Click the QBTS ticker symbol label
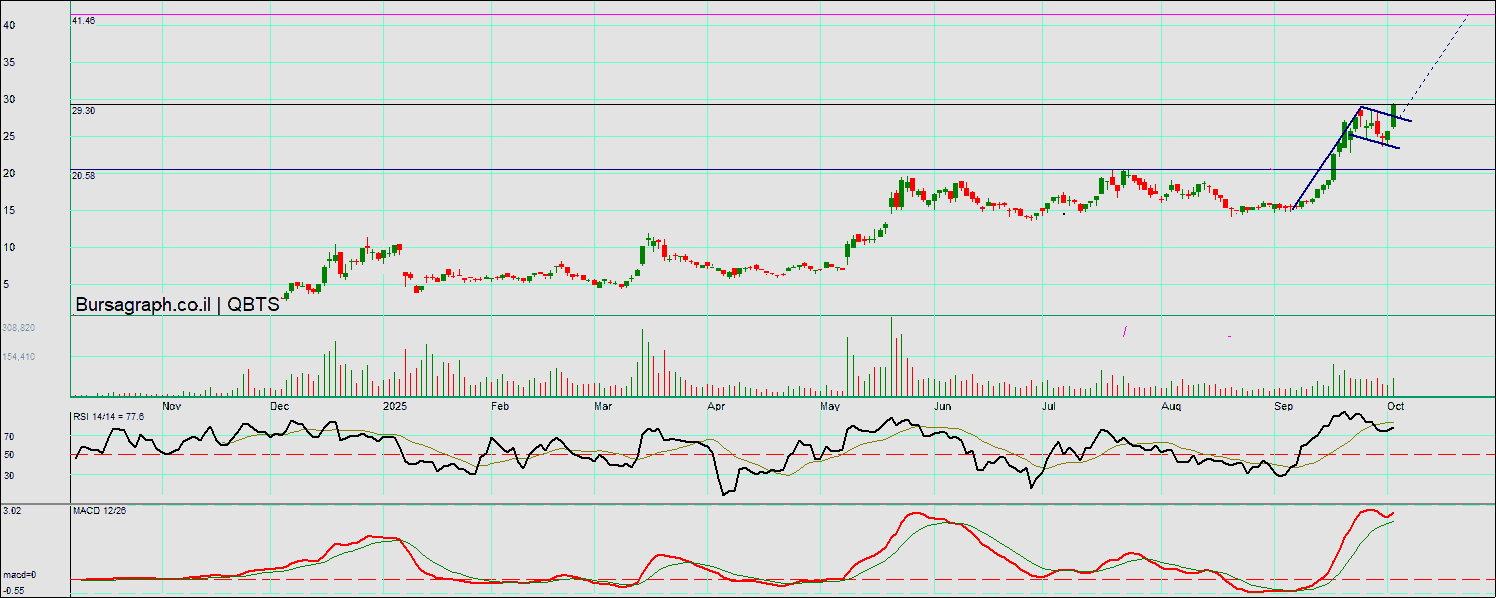This screenshot has width=1496, height=598. (253, 305)
